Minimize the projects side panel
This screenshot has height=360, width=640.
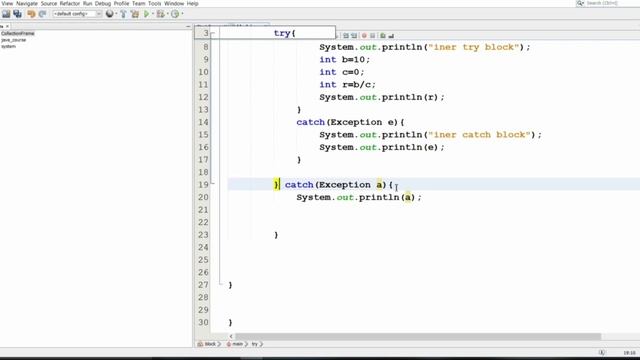pyautogui.click(x=188, y=26)
